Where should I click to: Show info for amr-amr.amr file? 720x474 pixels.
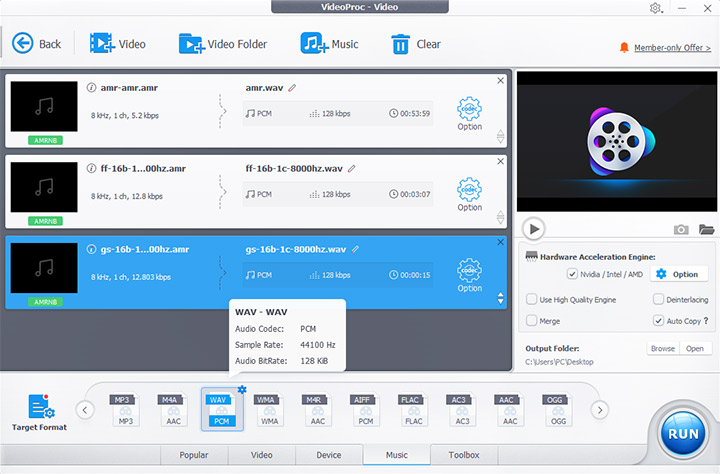point(91,87)
